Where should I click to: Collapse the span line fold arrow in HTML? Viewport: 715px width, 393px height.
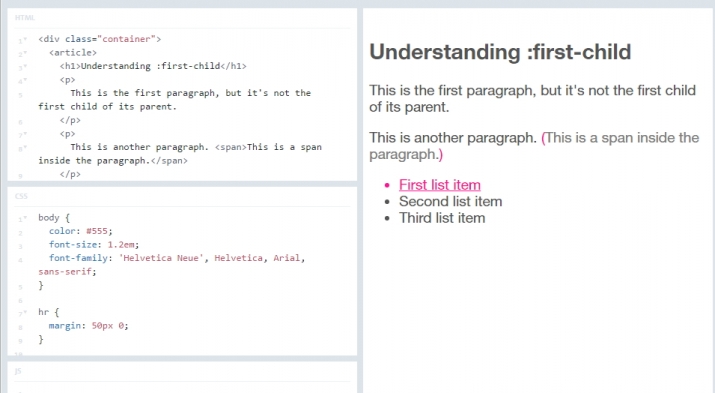26,148
